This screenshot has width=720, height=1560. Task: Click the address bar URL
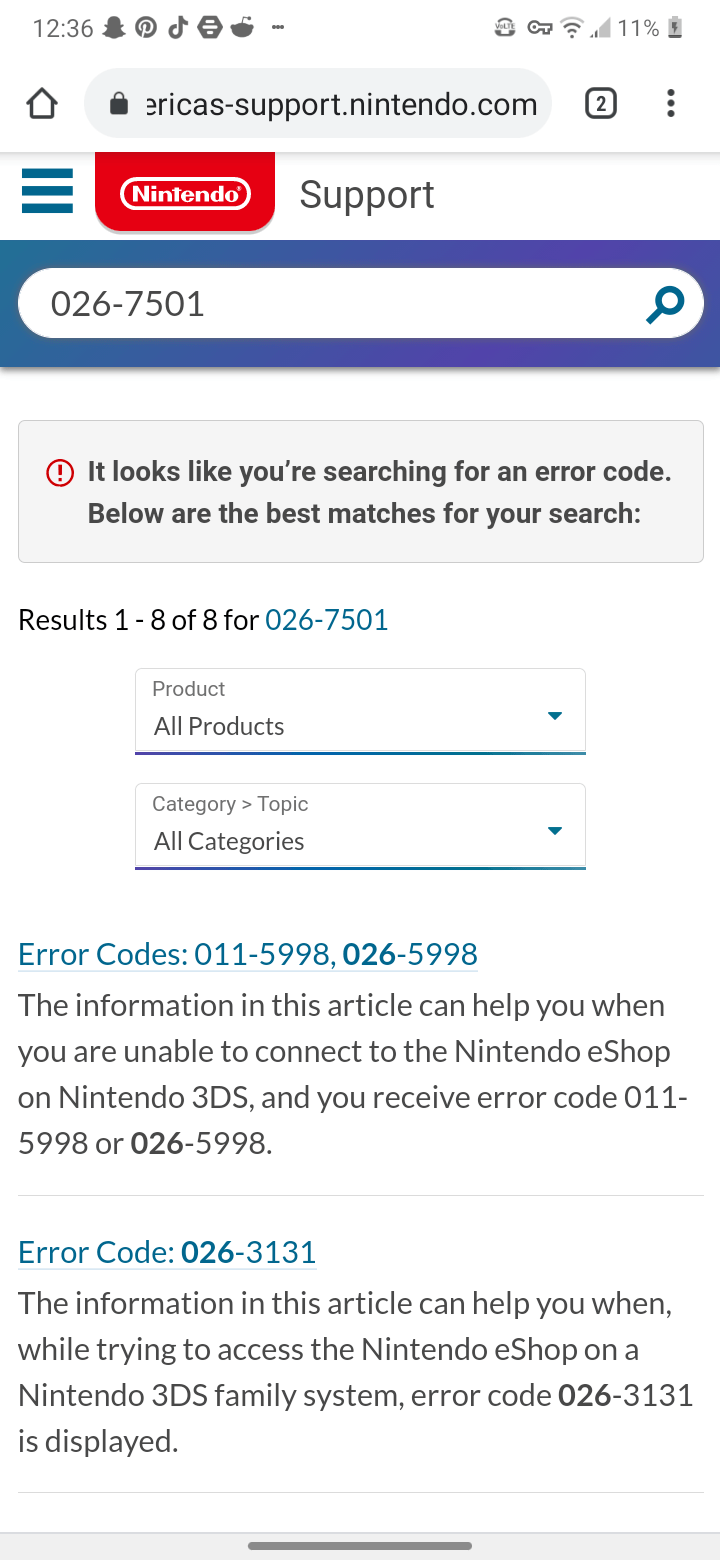pyautogui.click(x=340, y=103)
